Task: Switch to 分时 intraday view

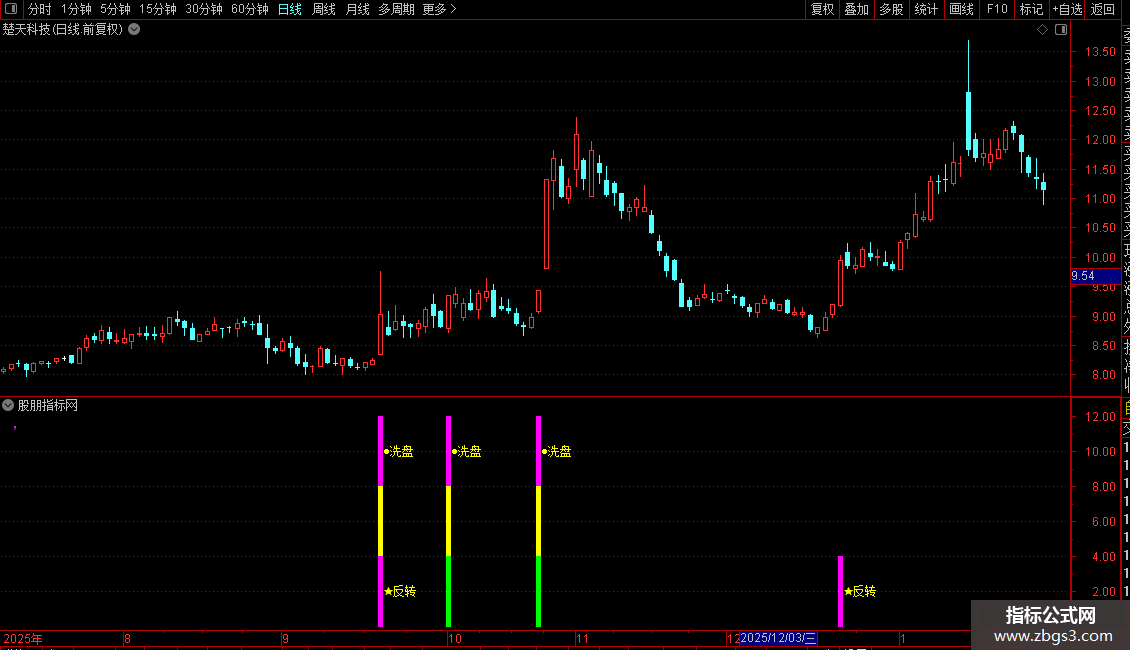Action: point(40,9)
